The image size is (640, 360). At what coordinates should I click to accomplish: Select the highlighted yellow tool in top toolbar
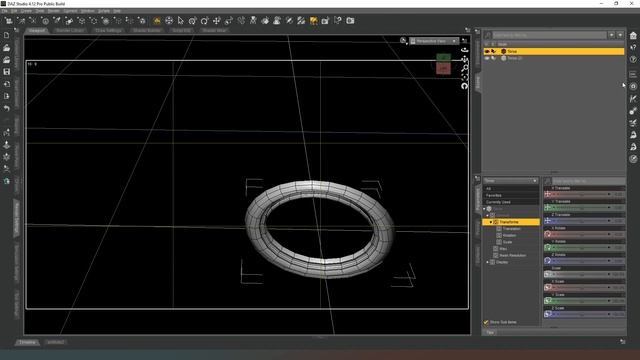pyautogui.click(x=157, y=20)
